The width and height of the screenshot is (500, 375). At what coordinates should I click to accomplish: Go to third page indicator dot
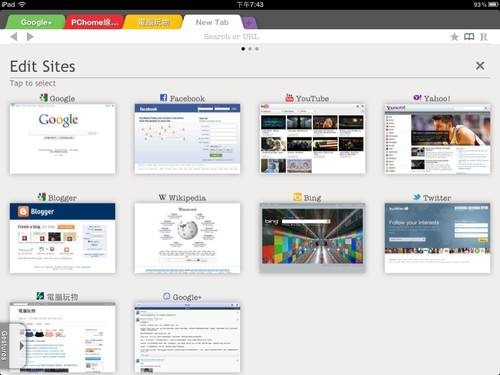coord(257,49)
